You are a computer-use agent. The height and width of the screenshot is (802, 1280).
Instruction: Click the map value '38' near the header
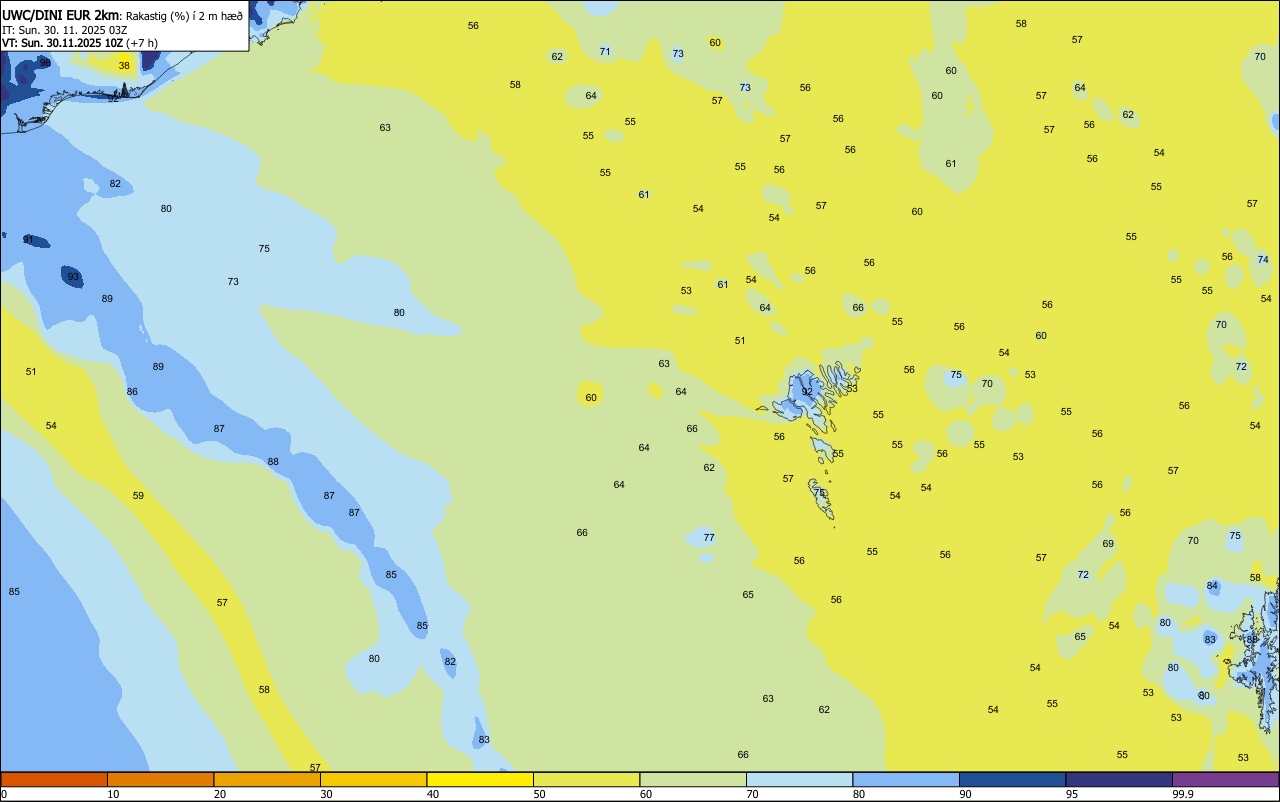124,66
